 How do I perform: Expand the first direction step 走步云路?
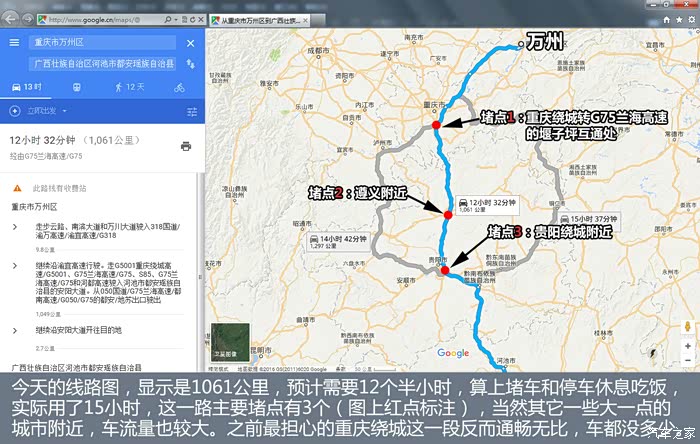14,226
